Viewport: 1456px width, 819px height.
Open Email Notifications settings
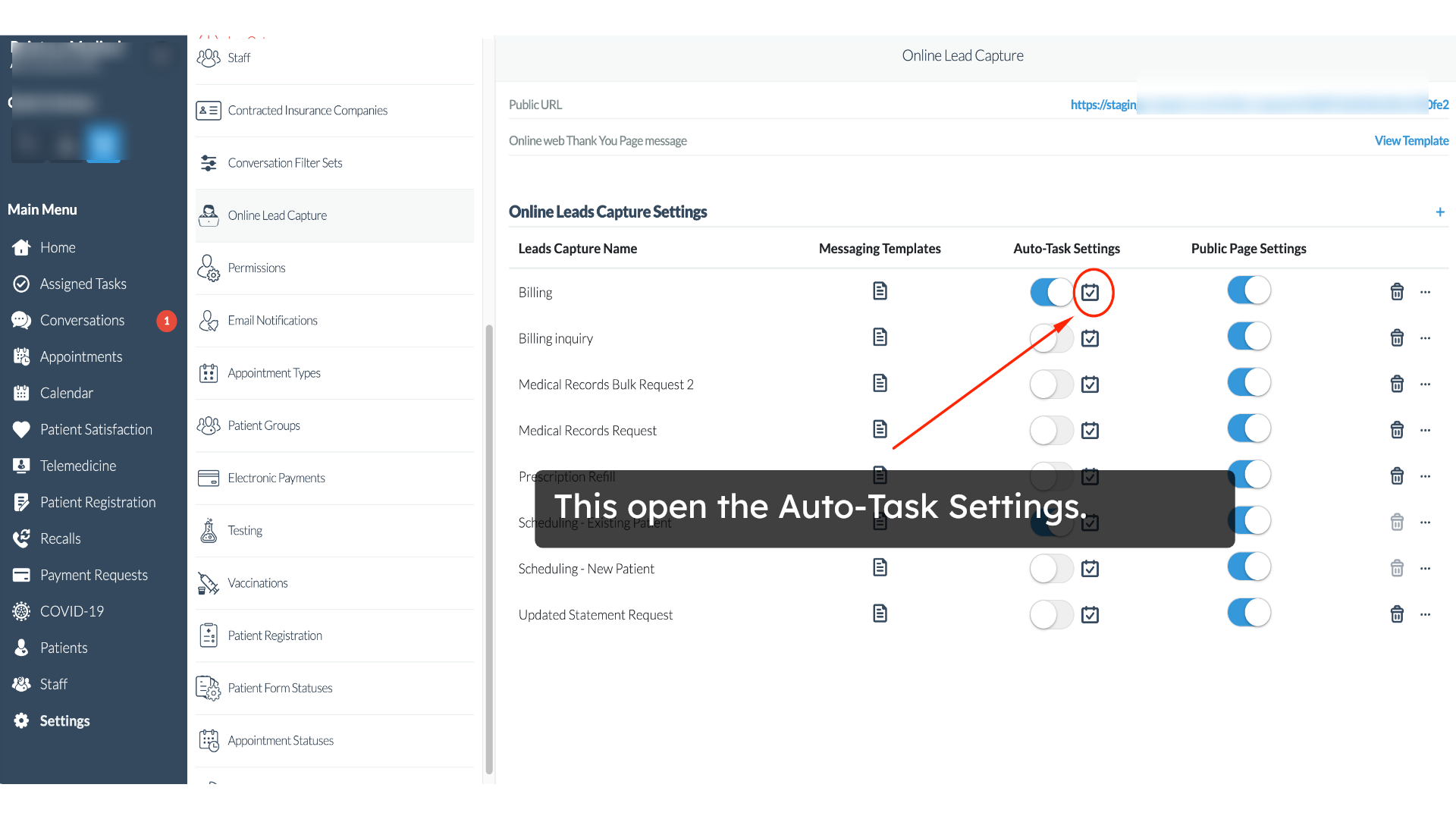(334, 321)
